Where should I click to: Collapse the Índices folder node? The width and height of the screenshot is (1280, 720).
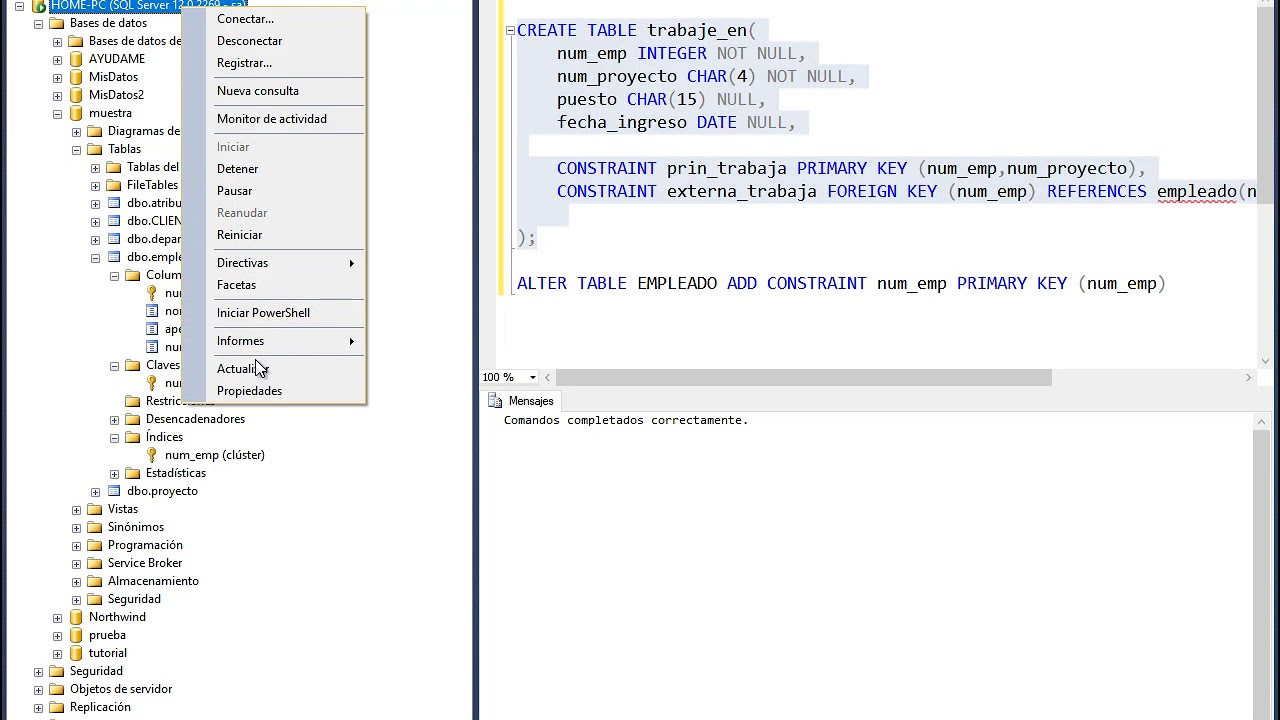pos(114,437)
